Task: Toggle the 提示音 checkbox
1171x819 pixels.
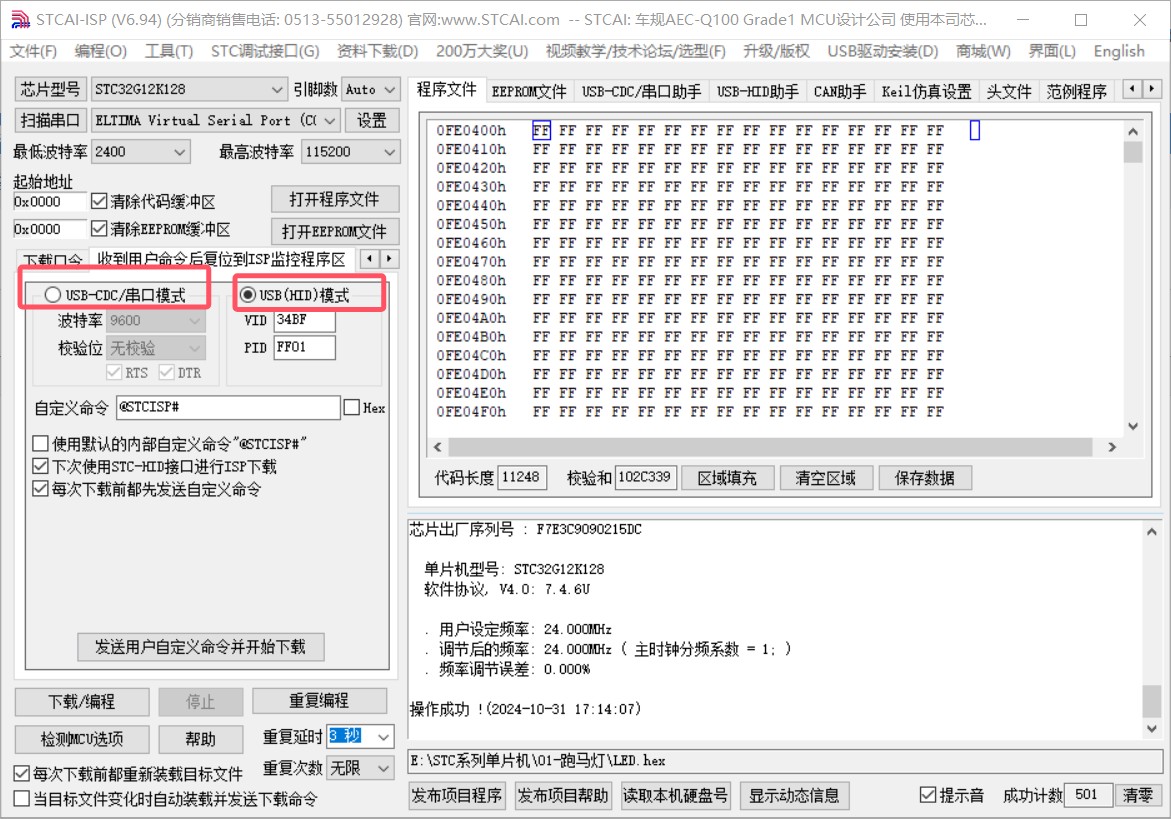Action: coord(928,795)
